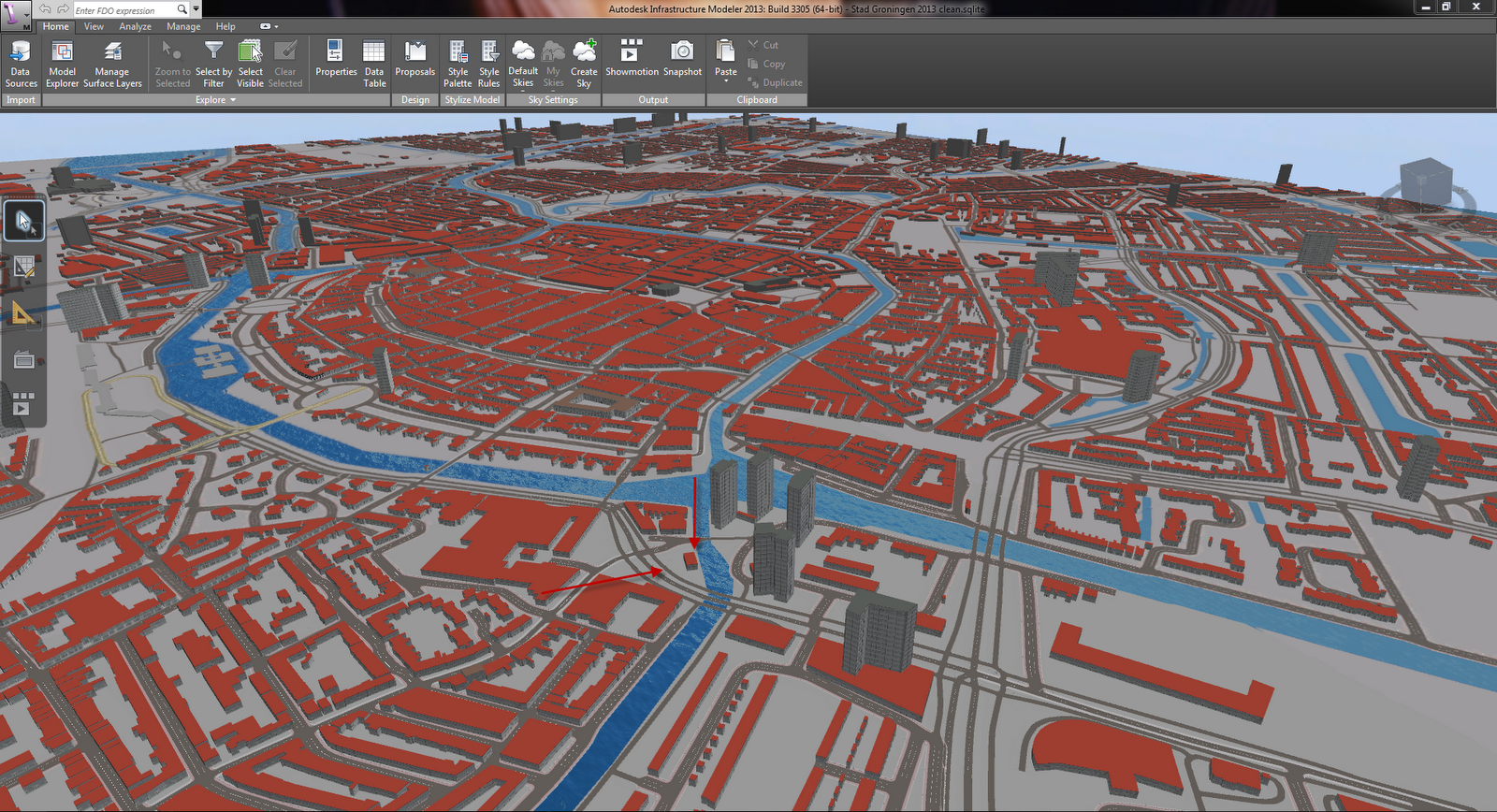Click the Redo arrow
This screenshot has height=812, width=1497.
(63, 9)
